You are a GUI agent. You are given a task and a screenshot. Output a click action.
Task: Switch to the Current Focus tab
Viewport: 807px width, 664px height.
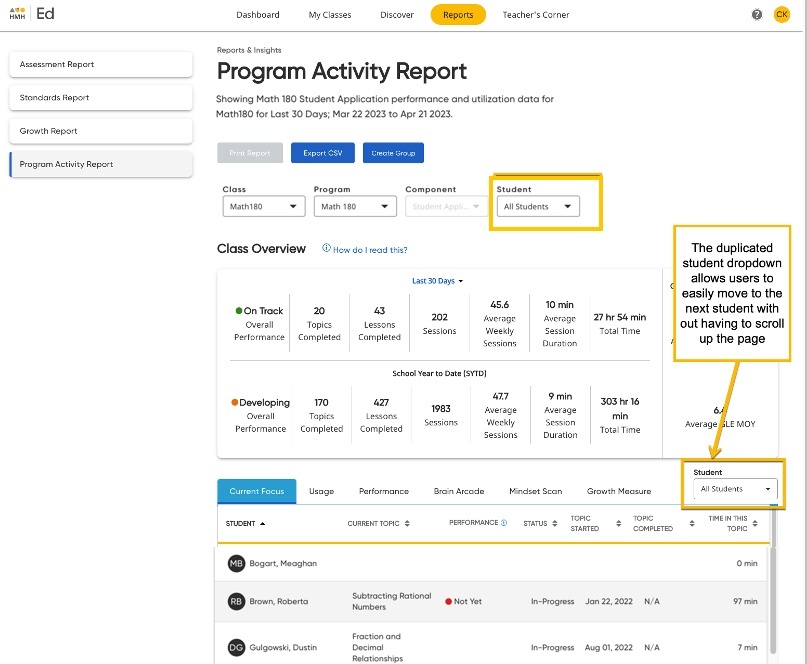point(257,491)
